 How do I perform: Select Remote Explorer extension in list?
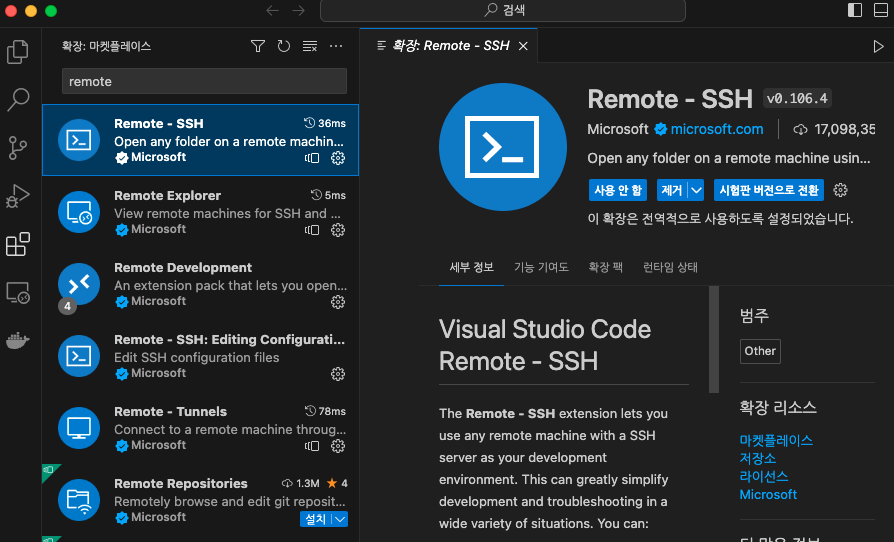[201, 212]
